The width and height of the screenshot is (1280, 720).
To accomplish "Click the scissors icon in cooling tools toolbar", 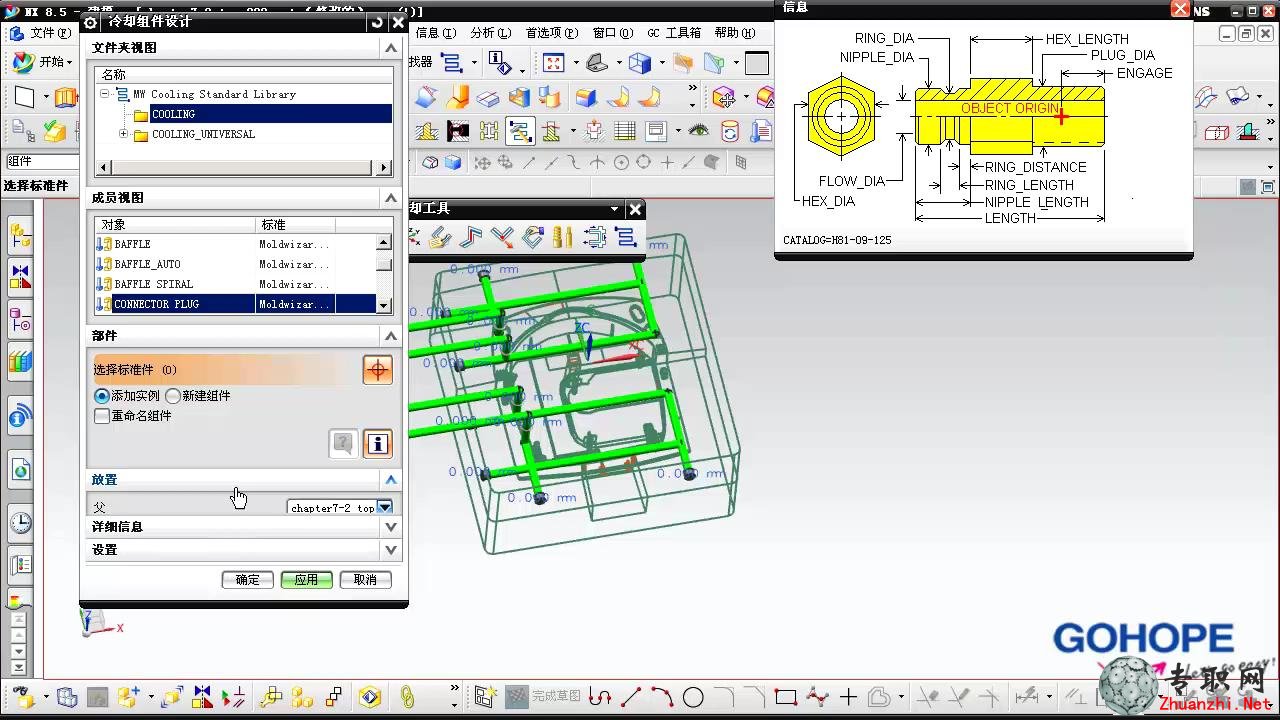I will coord(502,237).
